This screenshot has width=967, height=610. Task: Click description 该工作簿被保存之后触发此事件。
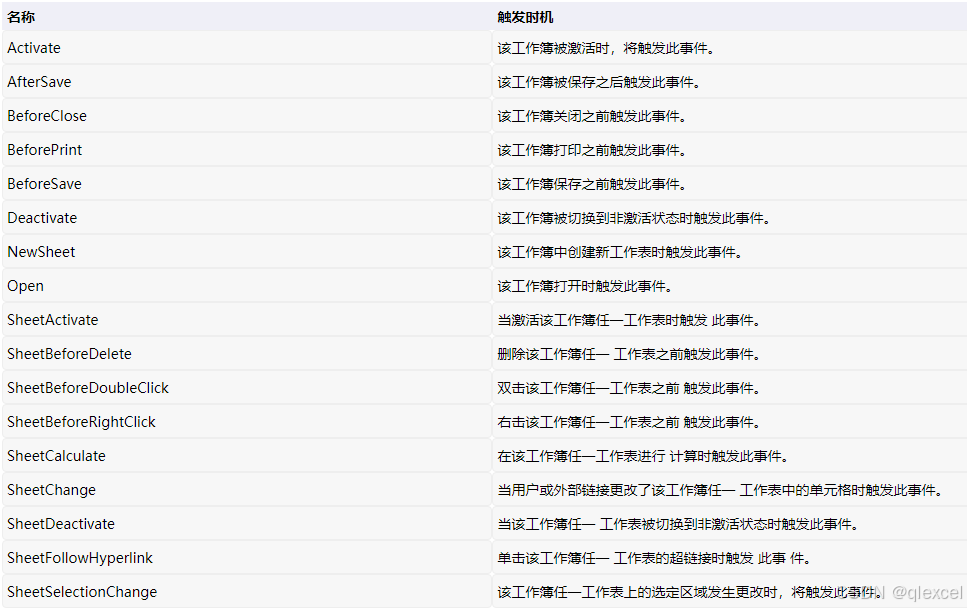point(598,82)
